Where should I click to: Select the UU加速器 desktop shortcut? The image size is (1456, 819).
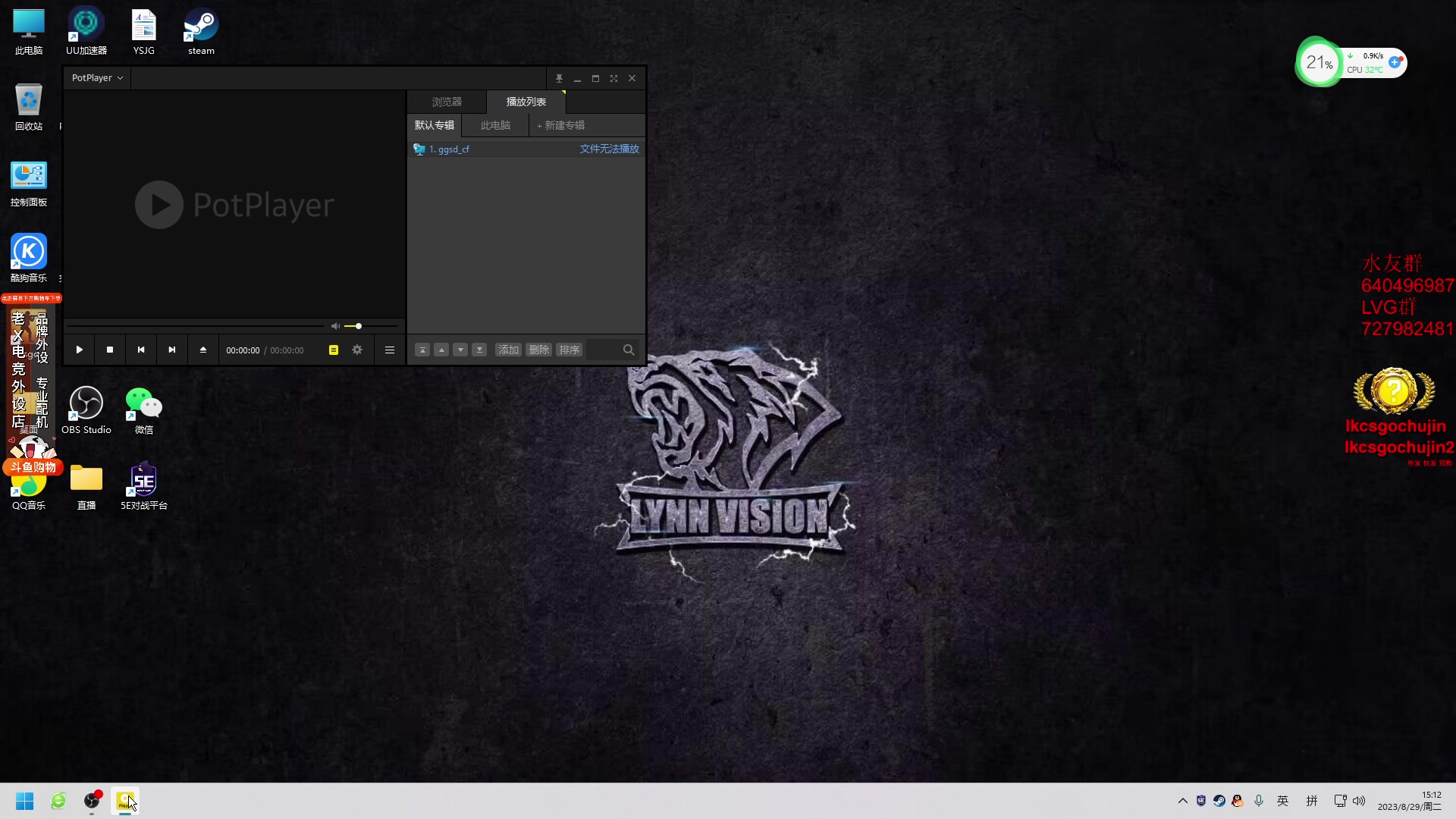pos(86,33)
